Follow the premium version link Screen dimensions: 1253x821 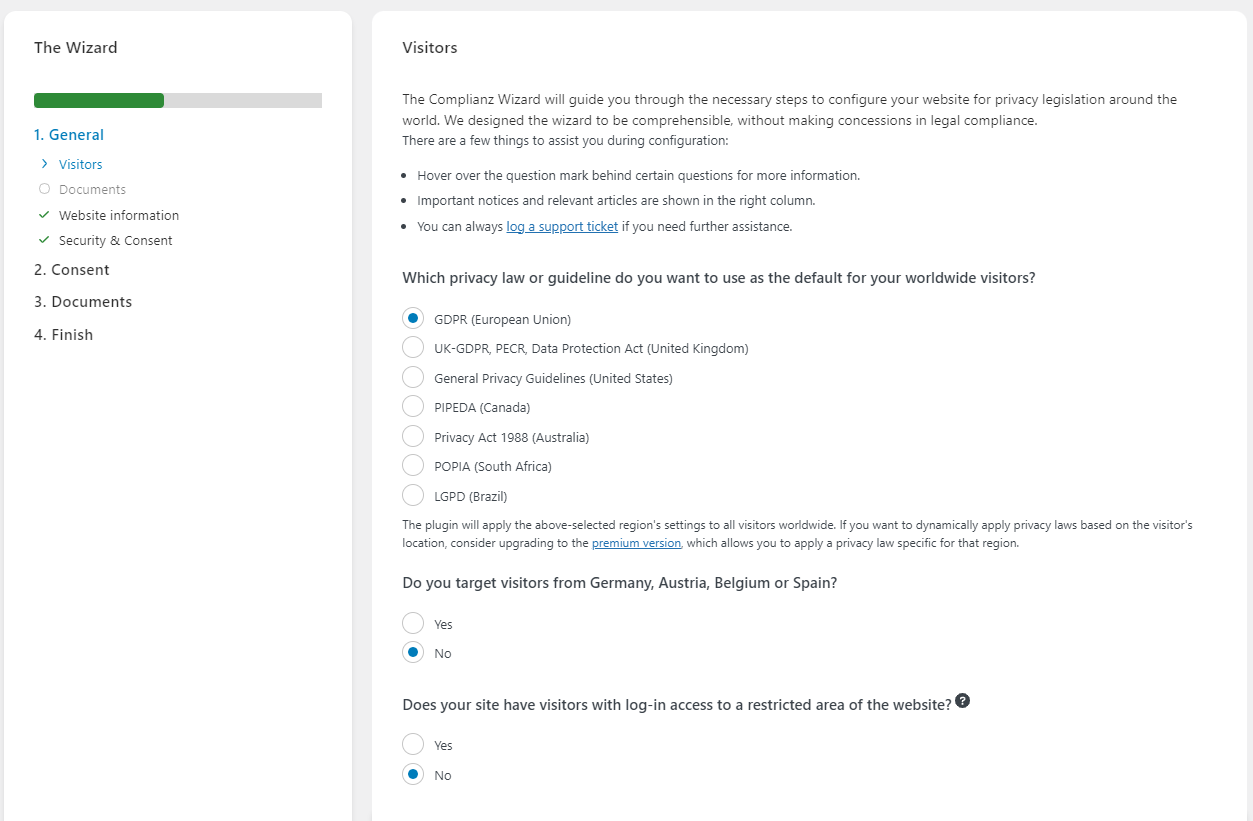click(x=636, y=543)
